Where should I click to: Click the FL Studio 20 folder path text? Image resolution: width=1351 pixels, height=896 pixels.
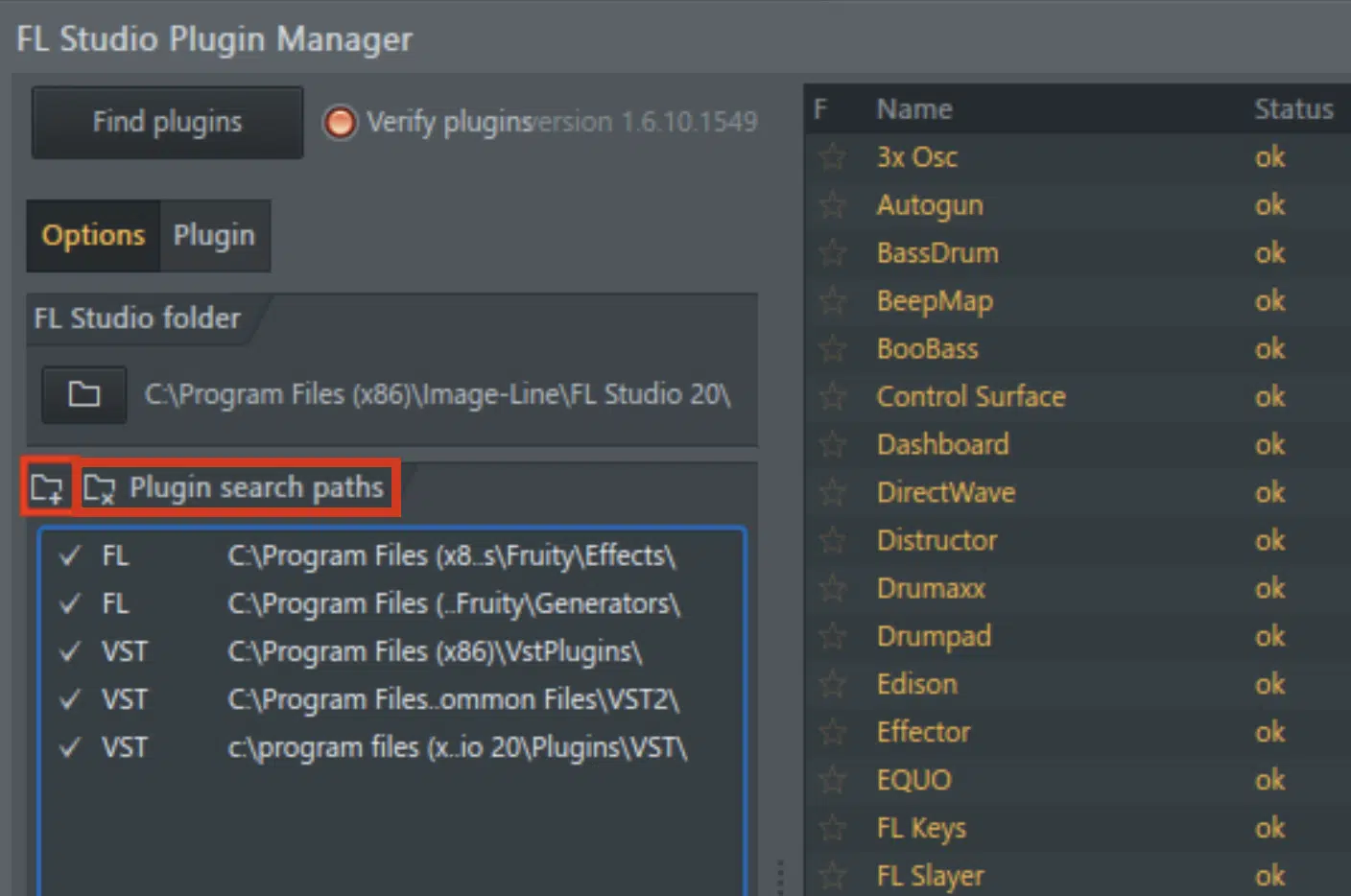coord(438,394)
